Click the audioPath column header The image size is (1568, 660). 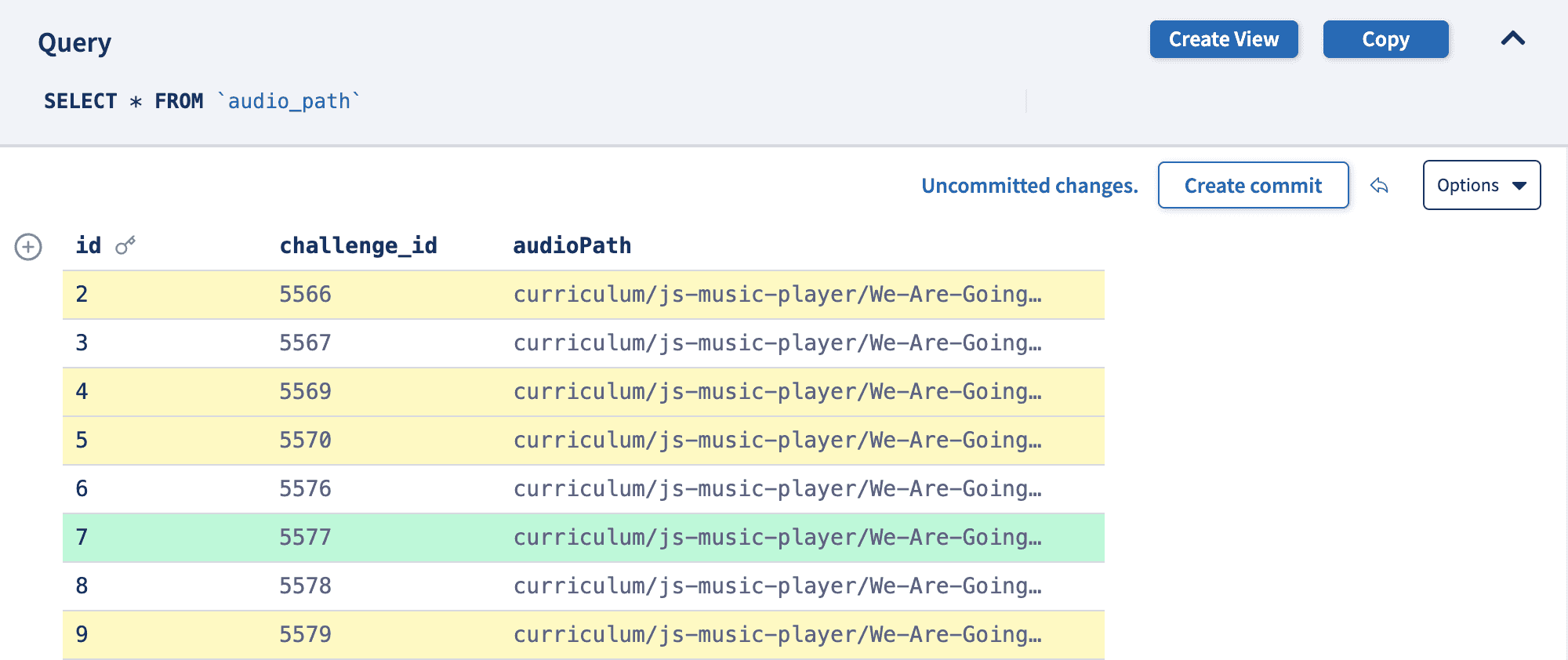(x=572, y=246)
